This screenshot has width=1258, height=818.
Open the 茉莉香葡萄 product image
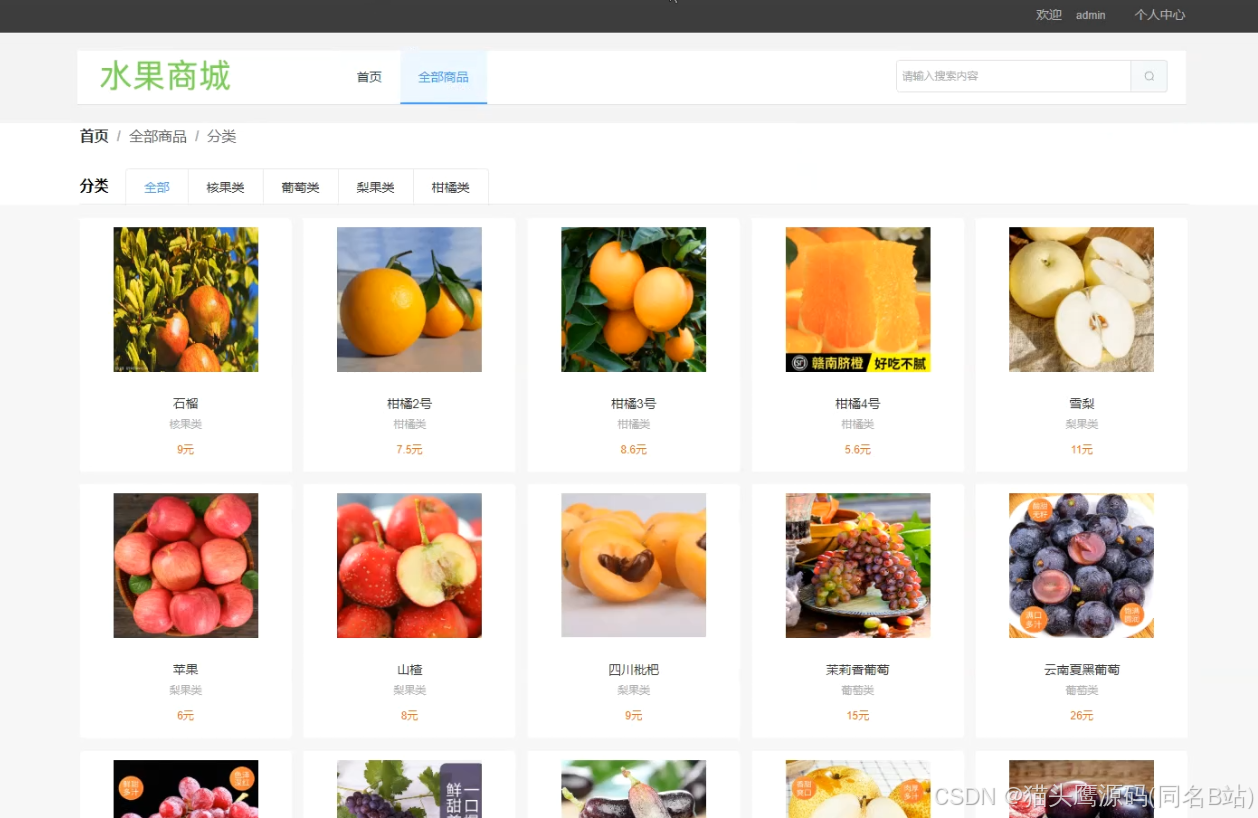click(x=858, y=565)
